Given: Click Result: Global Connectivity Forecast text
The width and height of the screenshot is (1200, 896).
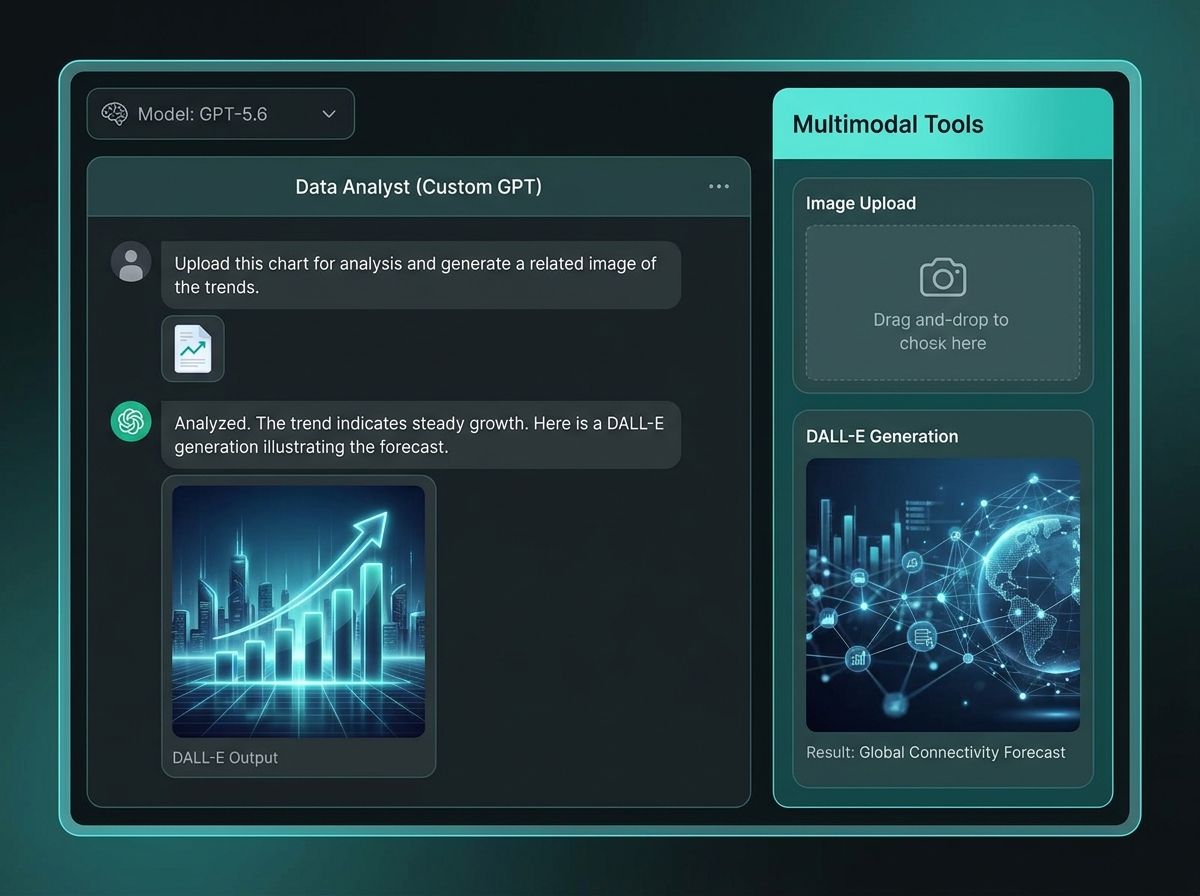Looking at the screenshot, I should point(936,752).
